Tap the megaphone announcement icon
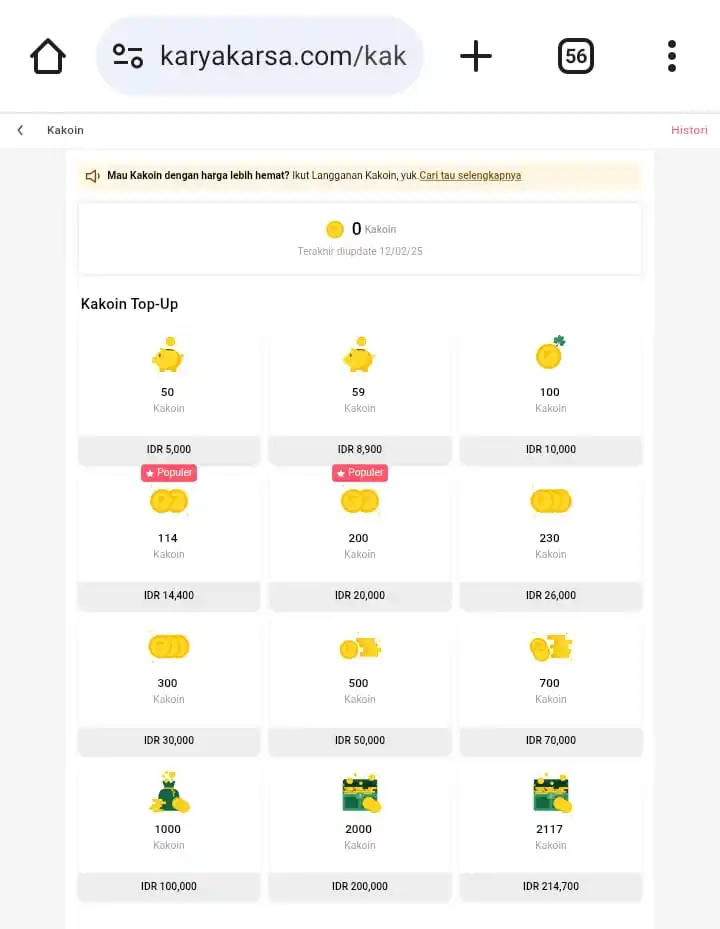720x929 pixels. [93, 176]
